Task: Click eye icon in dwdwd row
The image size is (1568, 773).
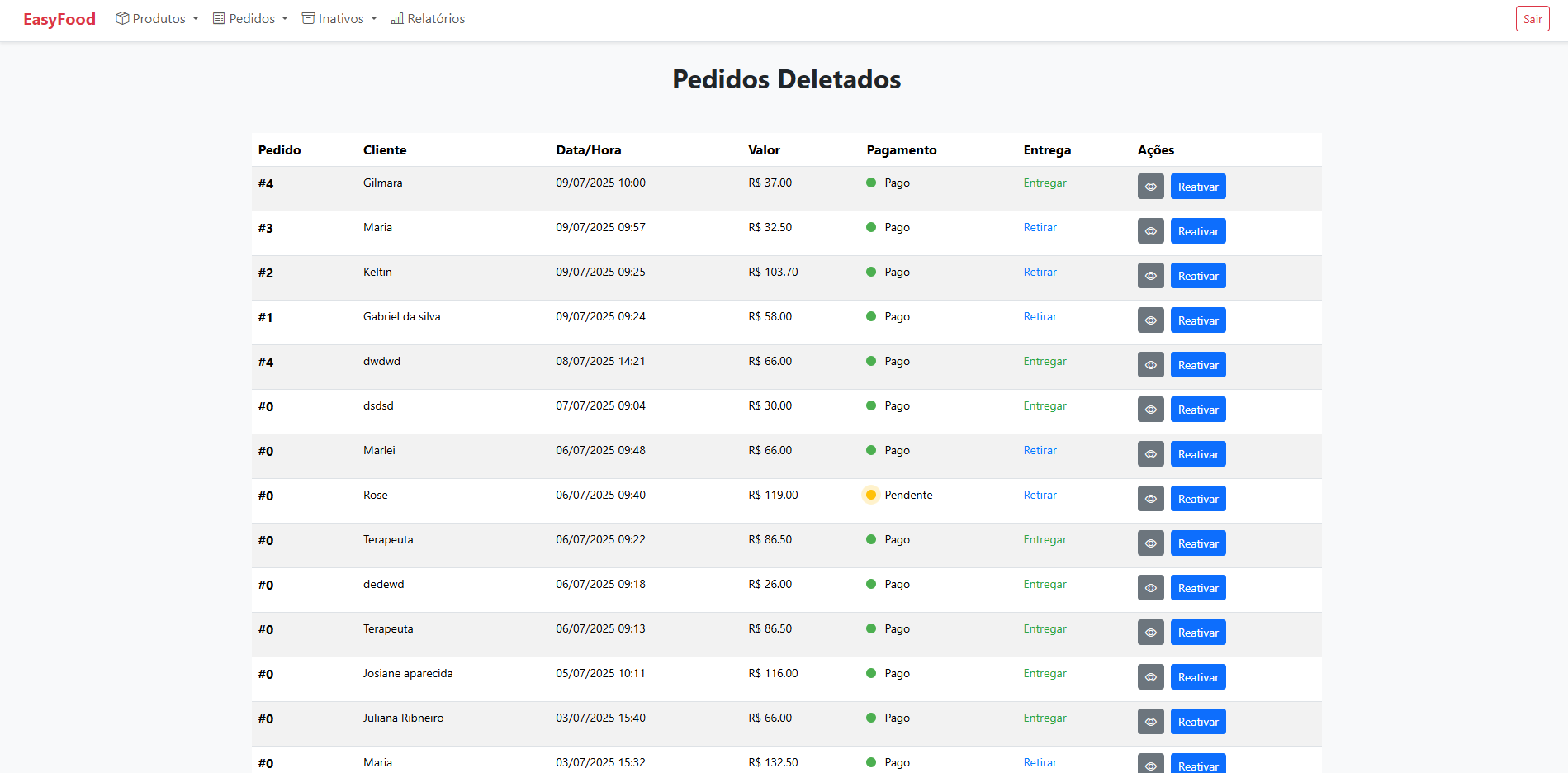Action: click(1150, 365)
